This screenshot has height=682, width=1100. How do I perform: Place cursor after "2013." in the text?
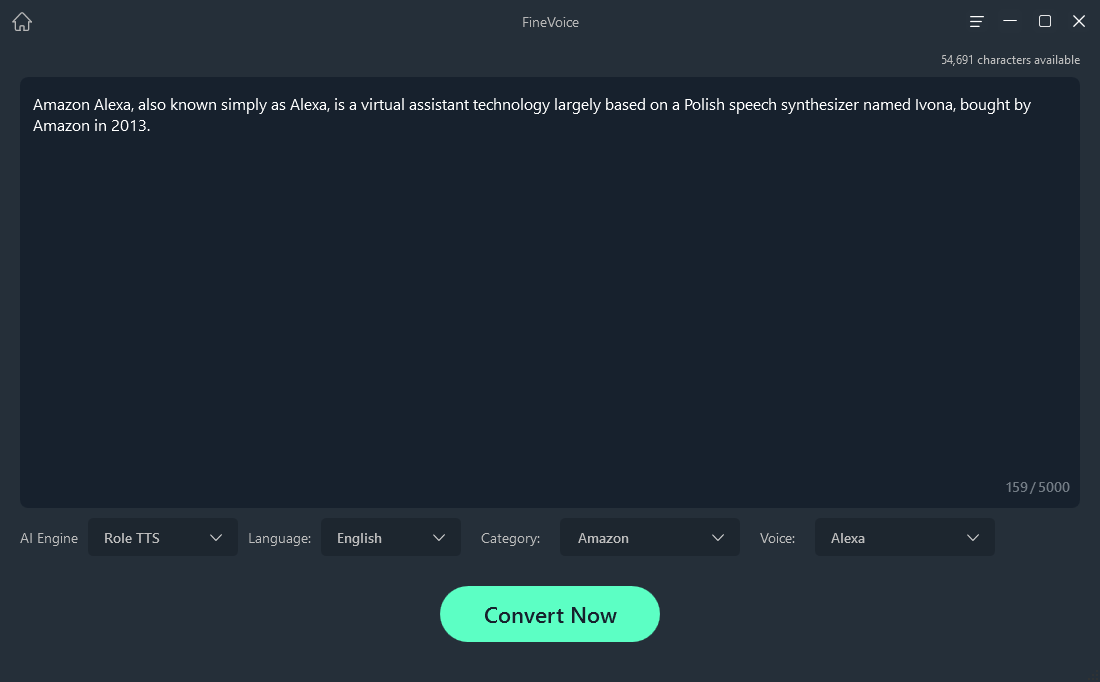(x=152, y=126)
